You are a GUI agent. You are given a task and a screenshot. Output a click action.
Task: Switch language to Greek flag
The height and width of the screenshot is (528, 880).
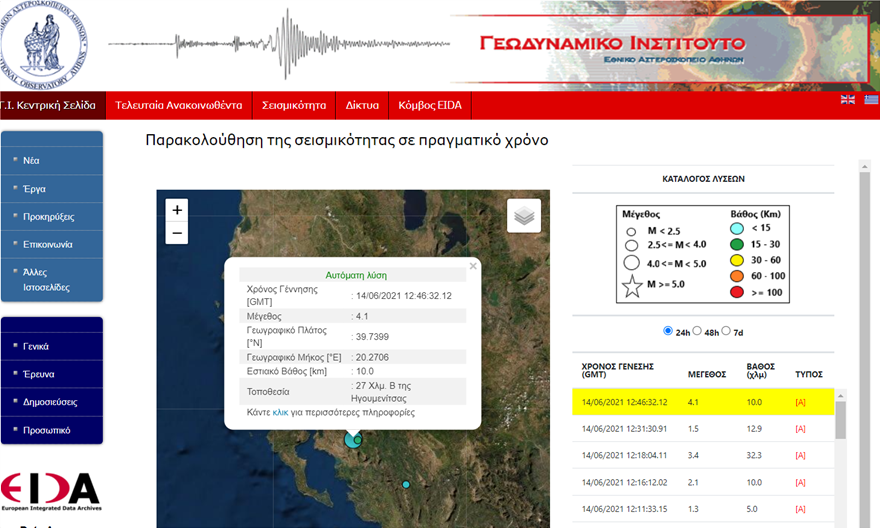click(x=871, y=99)
